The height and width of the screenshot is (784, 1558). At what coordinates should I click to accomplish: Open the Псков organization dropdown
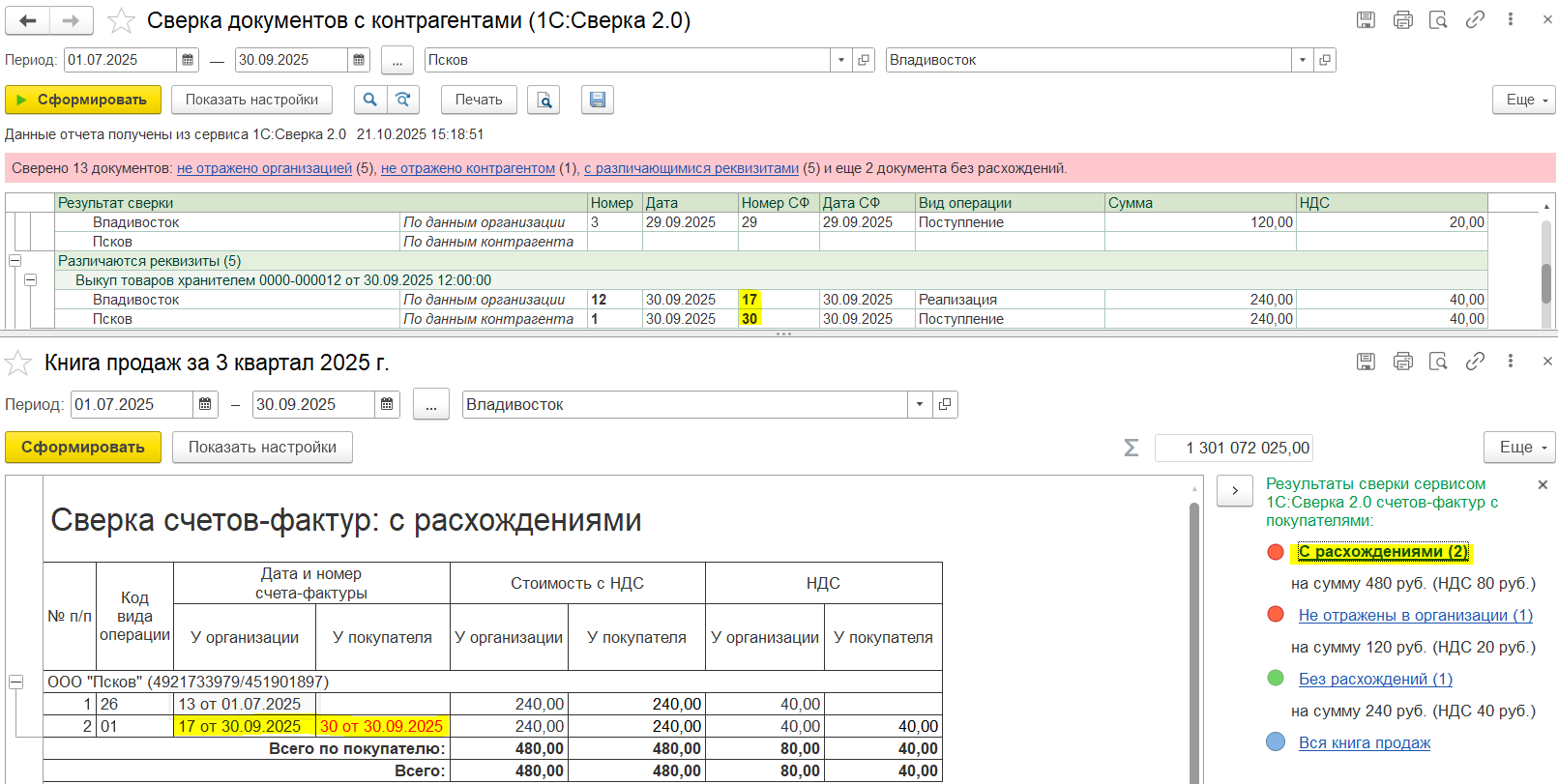coord(840,60)
